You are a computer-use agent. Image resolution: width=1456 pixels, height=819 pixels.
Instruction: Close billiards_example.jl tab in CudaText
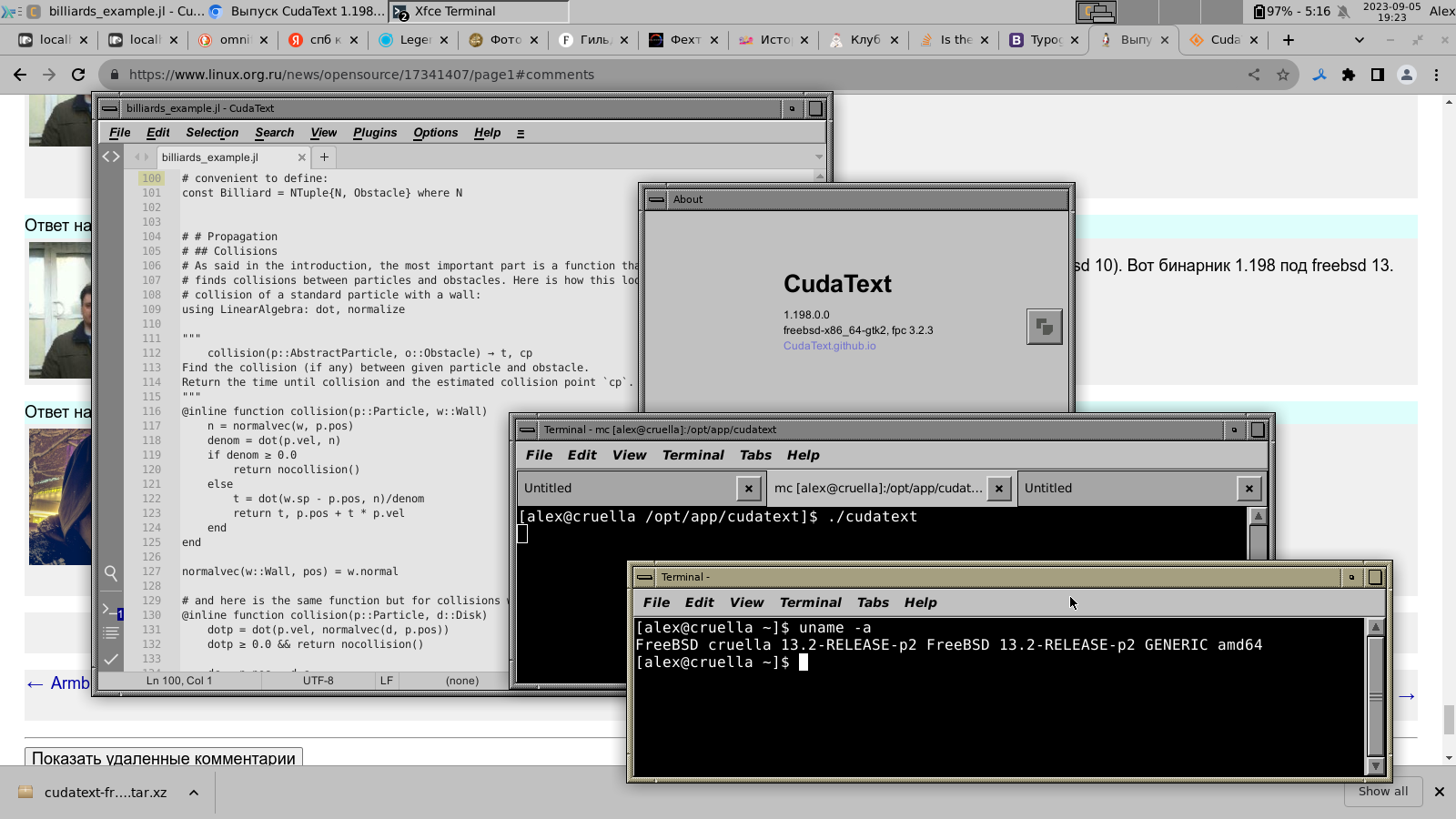coord(302,157)
